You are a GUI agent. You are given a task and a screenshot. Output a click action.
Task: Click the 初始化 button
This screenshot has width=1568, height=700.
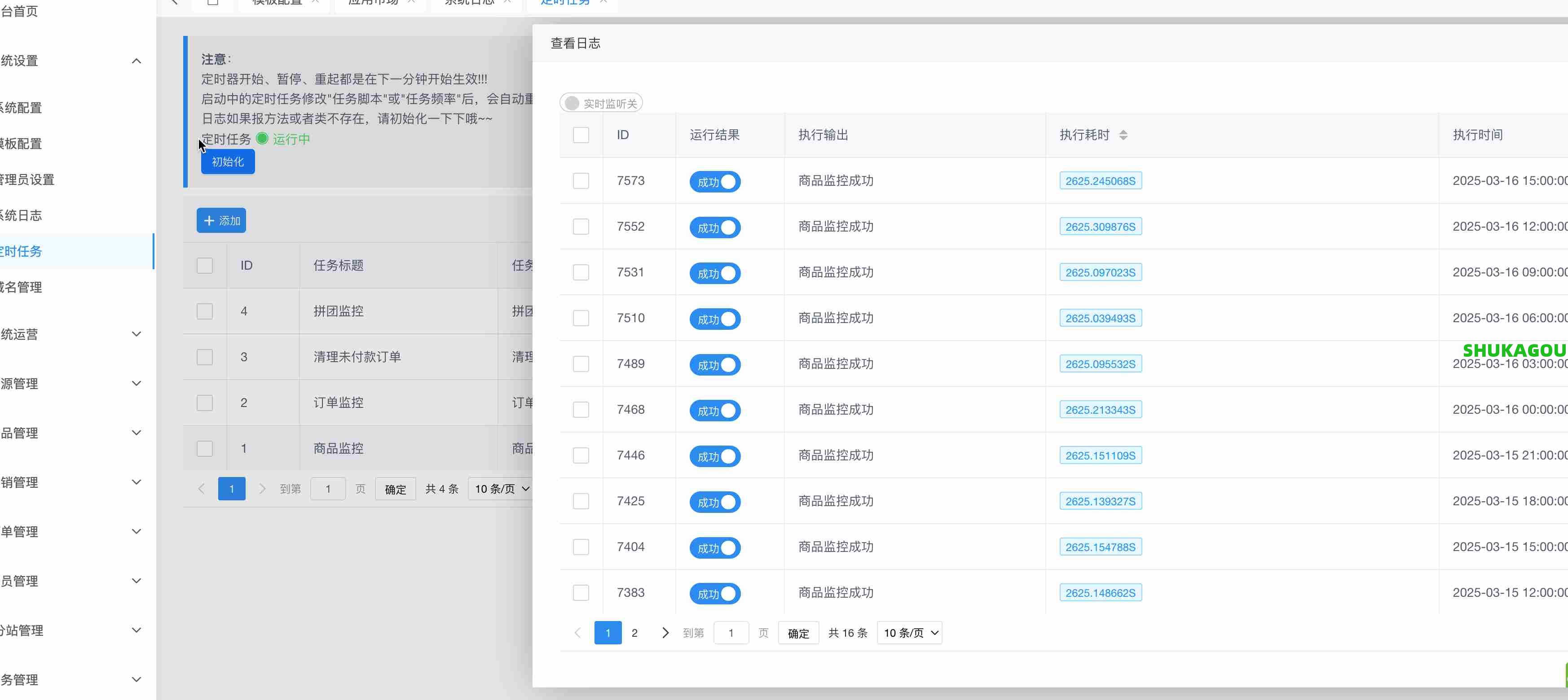click(x=227, y=162)
